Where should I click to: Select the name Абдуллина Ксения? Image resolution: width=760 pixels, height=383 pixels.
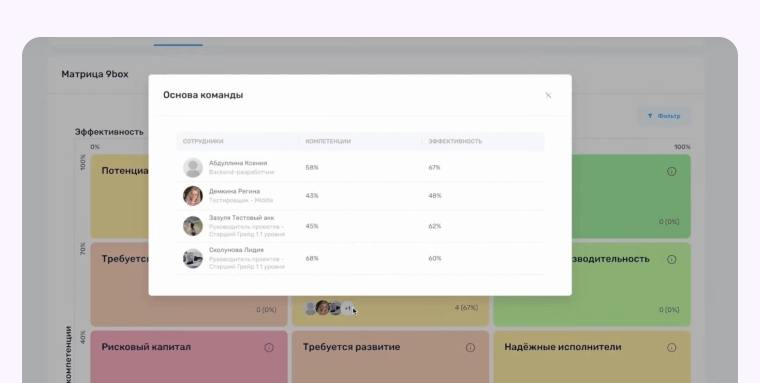click(x=238, y=163)
